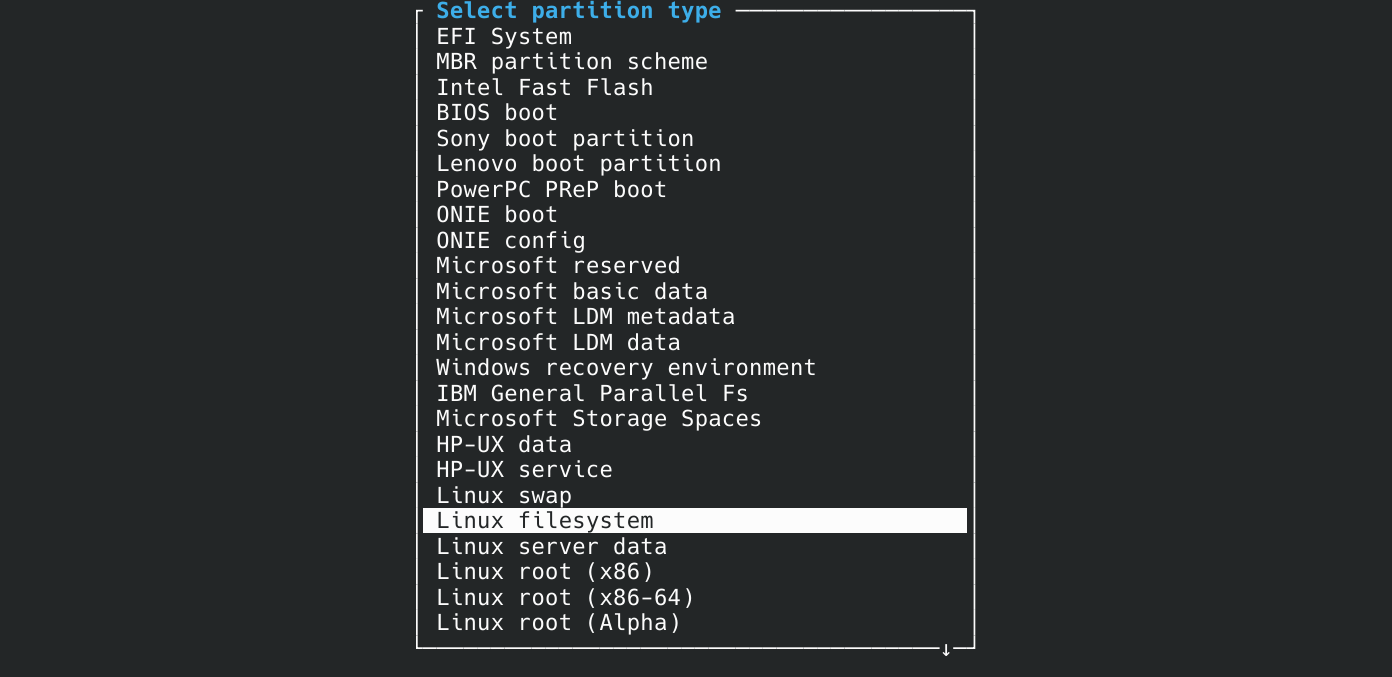Pick the BIOS boot partition type

496,112
